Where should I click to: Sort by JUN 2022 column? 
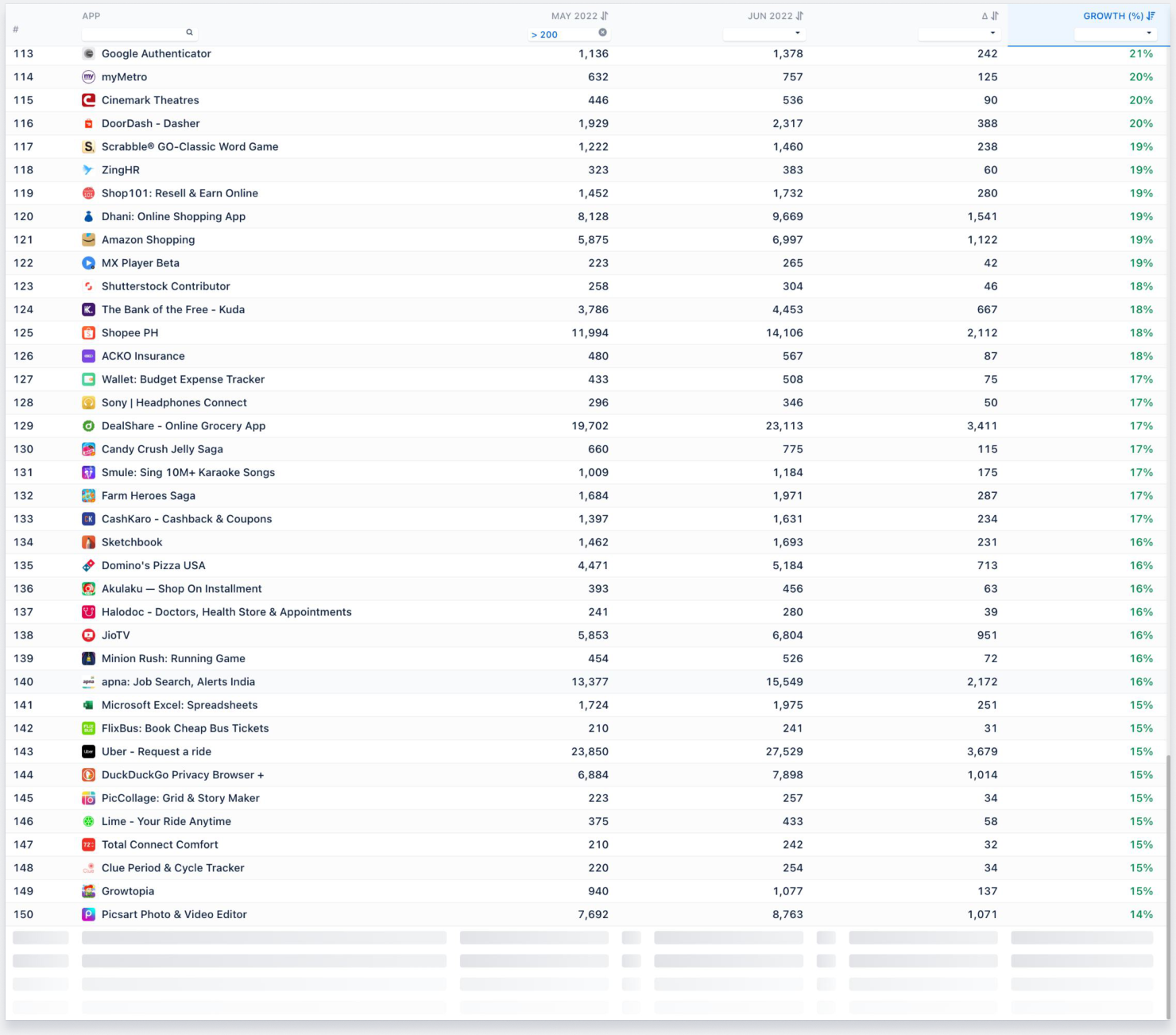799,16
